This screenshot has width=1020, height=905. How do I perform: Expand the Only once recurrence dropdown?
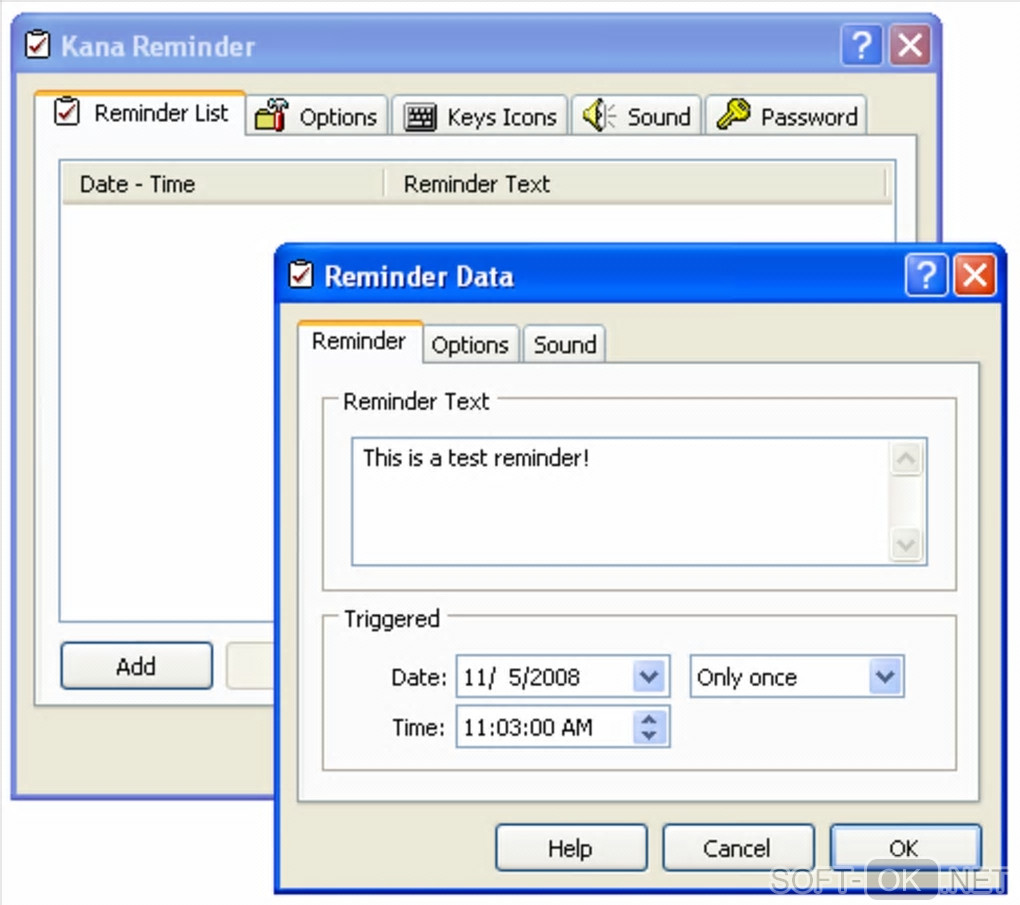[x=885, y=677]
